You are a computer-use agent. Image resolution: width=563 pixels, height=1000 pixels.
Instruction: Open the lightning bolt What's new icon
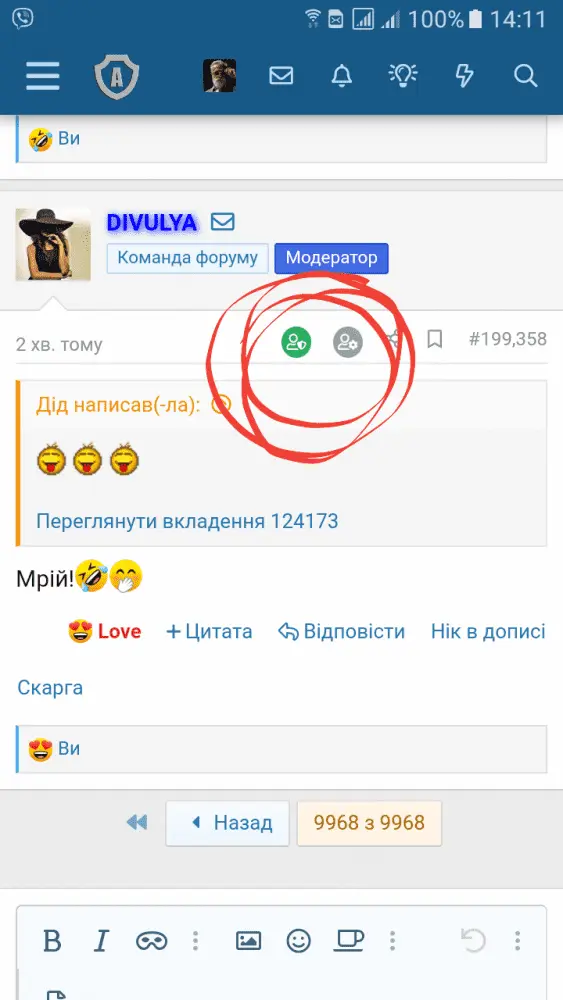pos(464,77)
